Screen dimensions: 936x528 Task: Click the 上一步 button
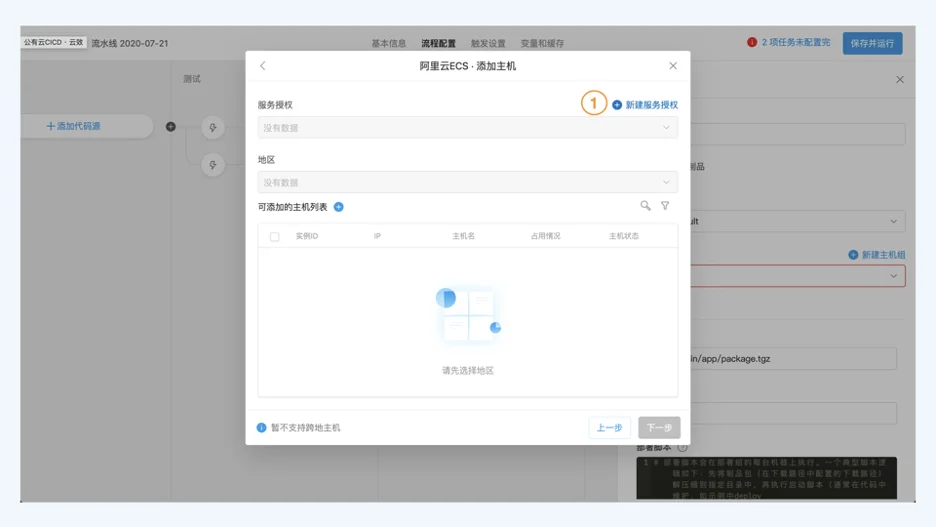(x=609, y=428)
